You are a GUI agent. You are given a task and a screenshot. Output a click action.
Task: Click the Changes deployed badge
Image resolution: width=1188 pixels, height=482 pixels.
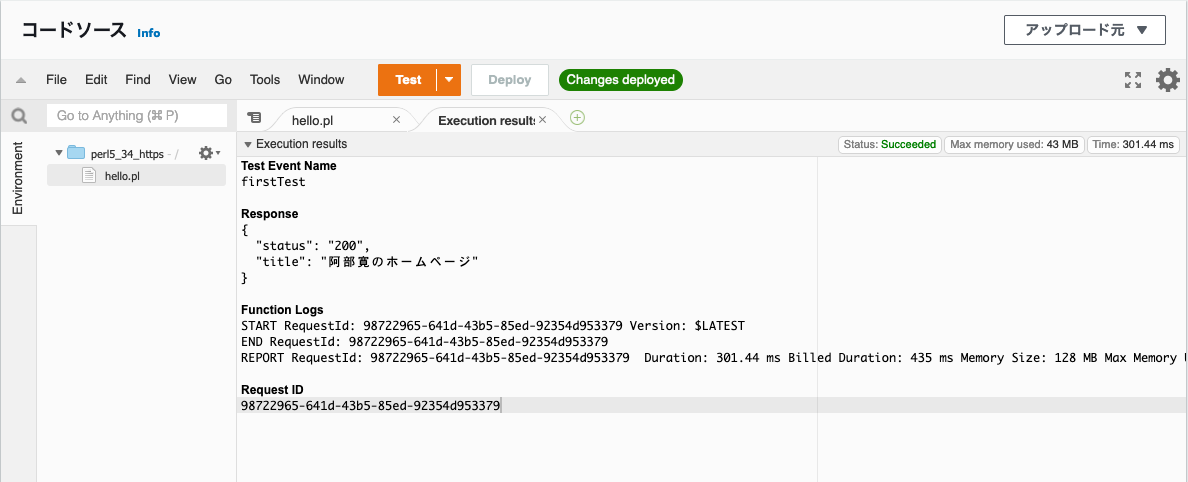click(x=621, y=80)
